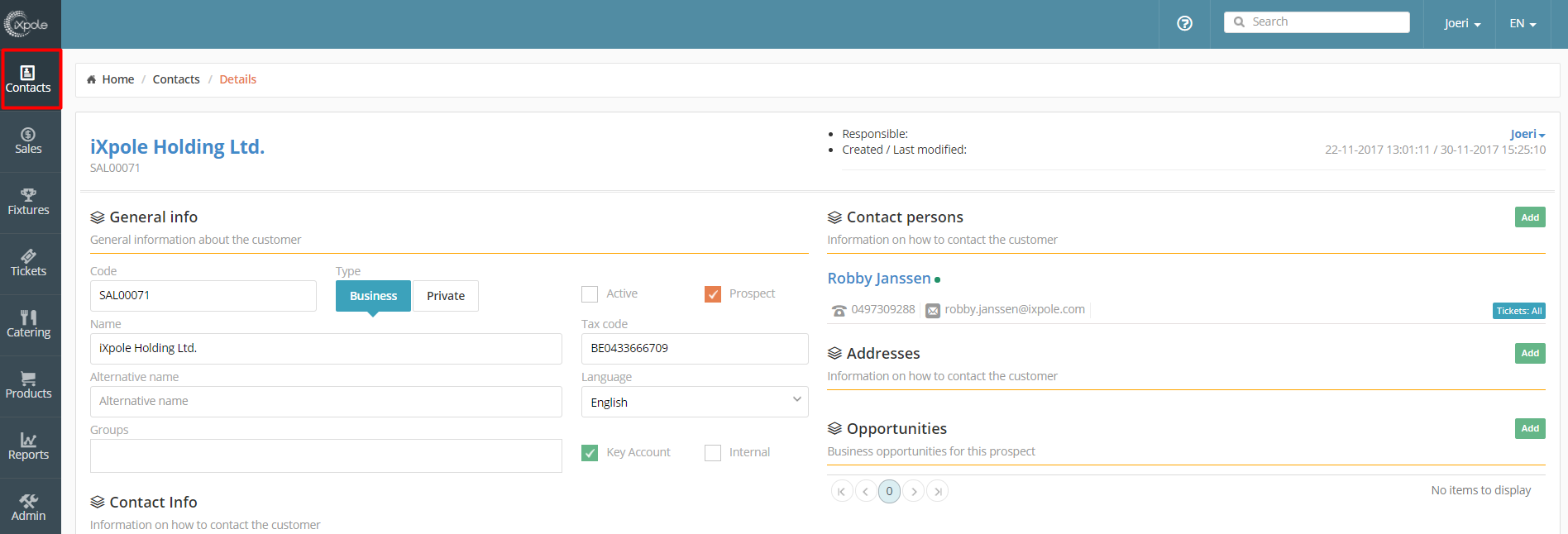
Task: Click the created and modified timestamps text
Action: click(1435, 150)
